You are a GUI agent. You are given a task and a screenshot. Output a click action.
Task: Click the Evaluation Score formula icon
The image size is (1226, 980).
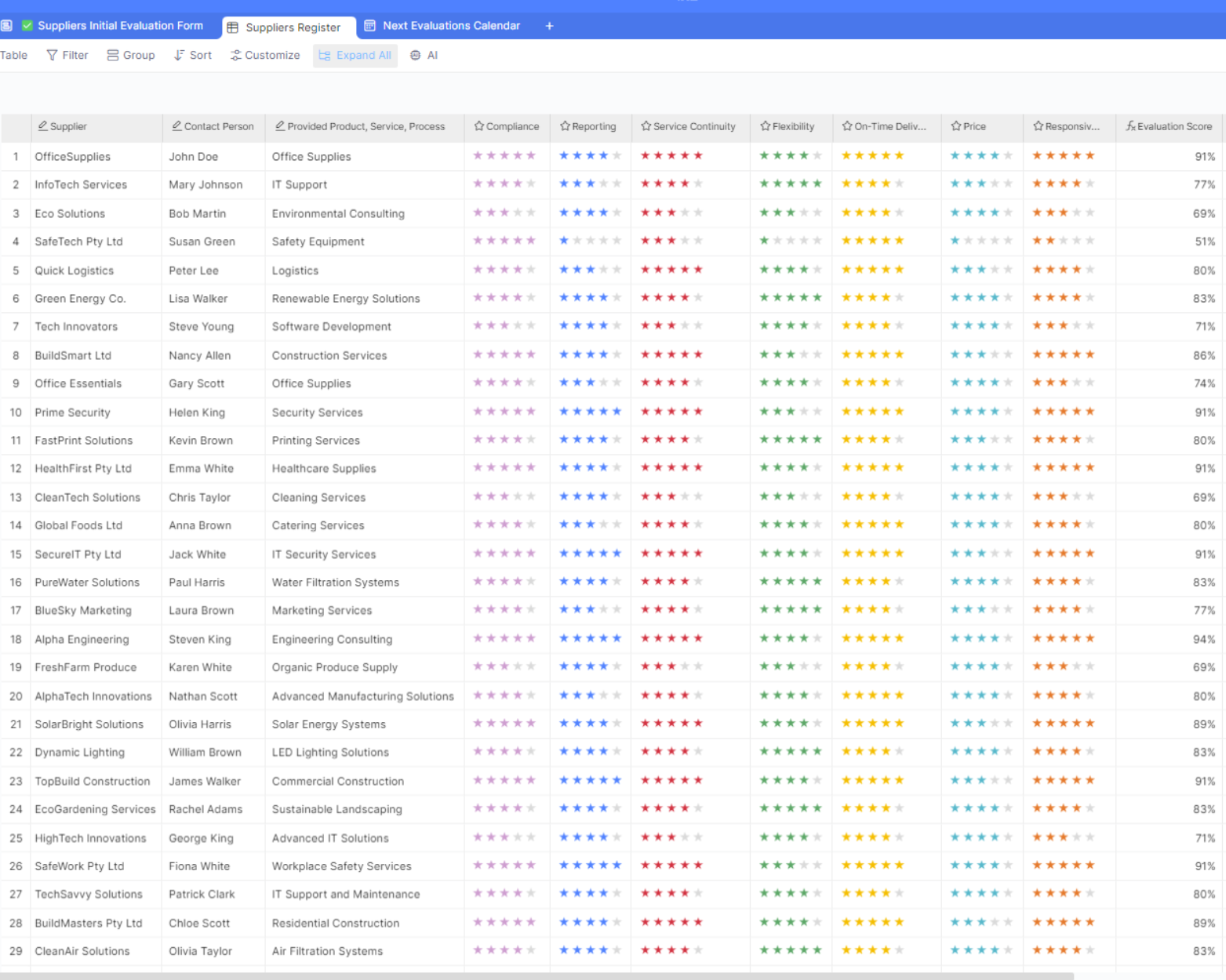click(x=1130, y=126)
